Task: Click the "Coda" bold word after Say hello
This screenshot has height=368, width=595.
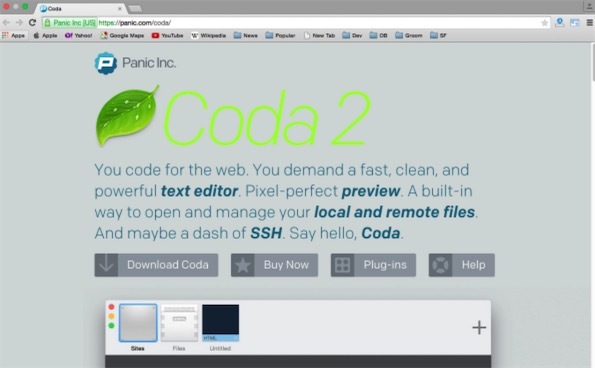Action: (x=381, y=233)
